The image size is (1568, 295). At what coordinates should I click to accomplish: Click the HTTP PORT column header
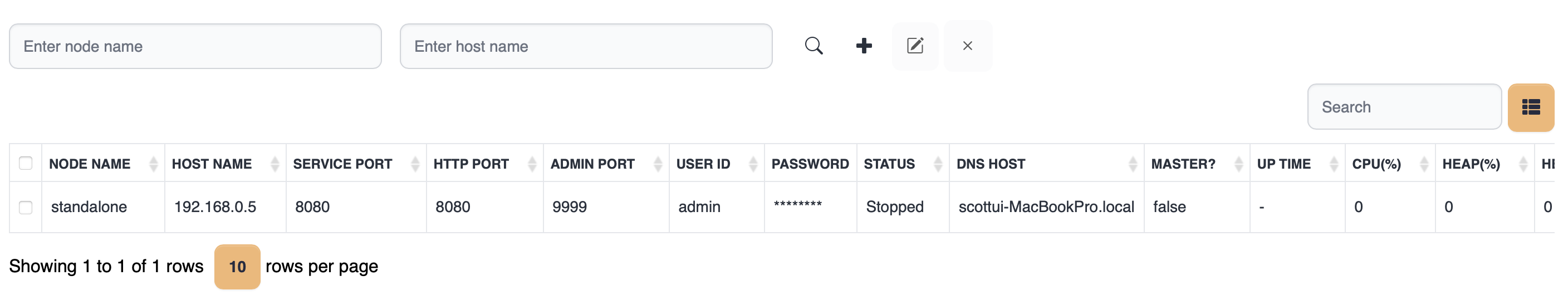coord(471,164)
